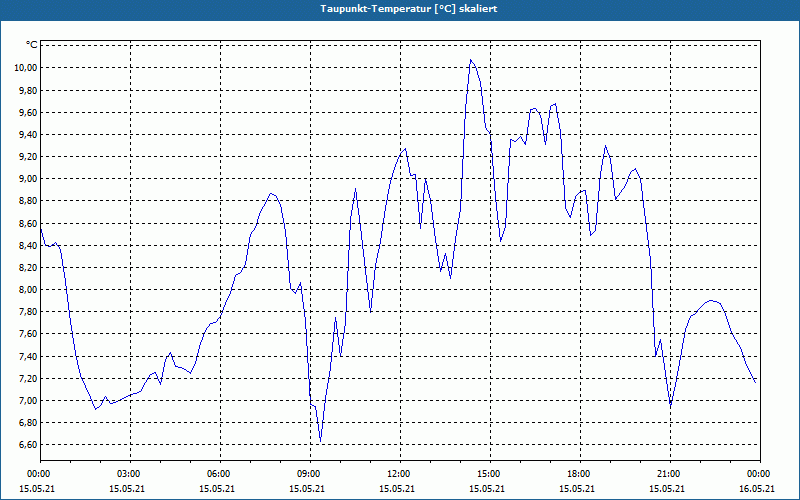The height and width of the screenshot is (500, 800).
Task: Click the 03:00 time label
Action: [130, 474]
